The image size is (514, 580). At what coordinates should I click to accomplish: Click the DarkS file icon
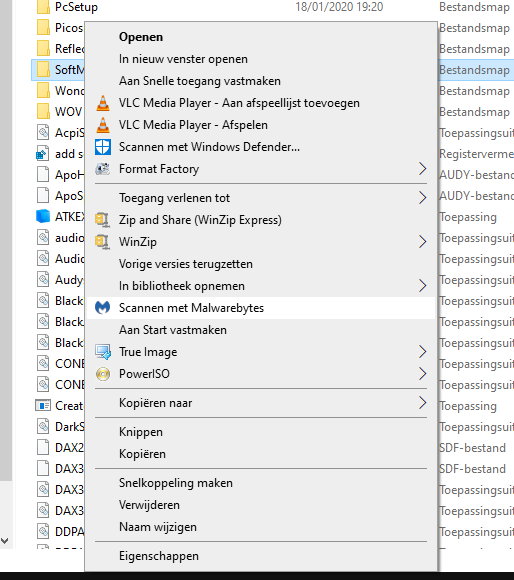(x=43, y=426)
